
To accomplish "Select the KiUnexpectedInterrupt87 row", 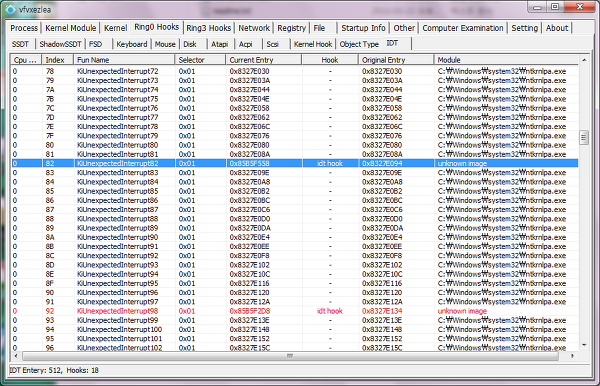I will [x=295, y=210].
